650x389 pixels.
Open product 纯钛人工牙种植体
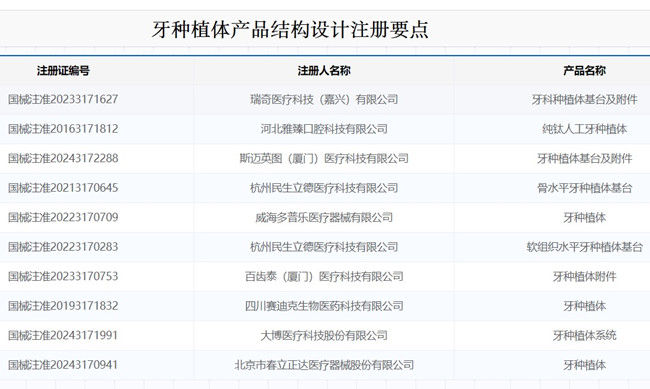584,129
